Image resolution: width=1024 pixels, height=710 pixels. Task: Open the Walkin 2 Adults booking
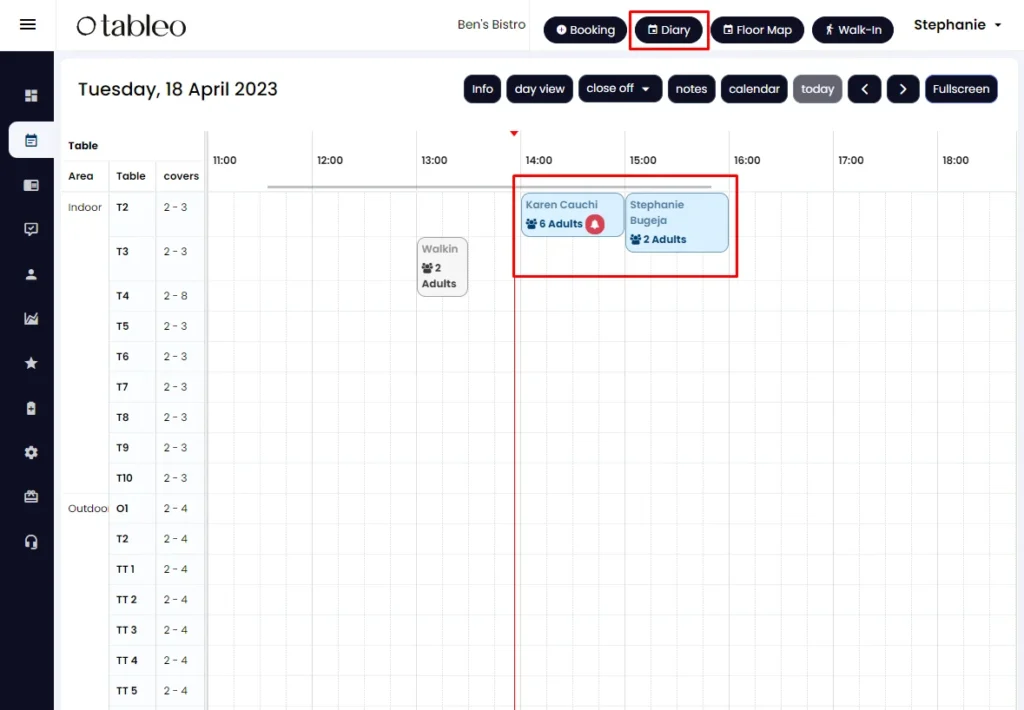(x=442, y=266)
